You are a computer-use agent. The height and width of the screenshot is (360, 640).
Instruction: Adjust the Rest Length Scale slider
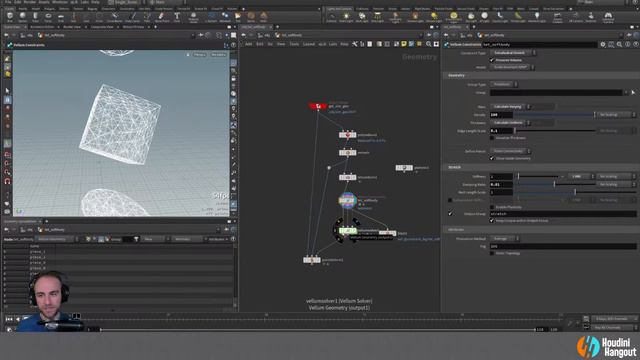coord(575,192)
